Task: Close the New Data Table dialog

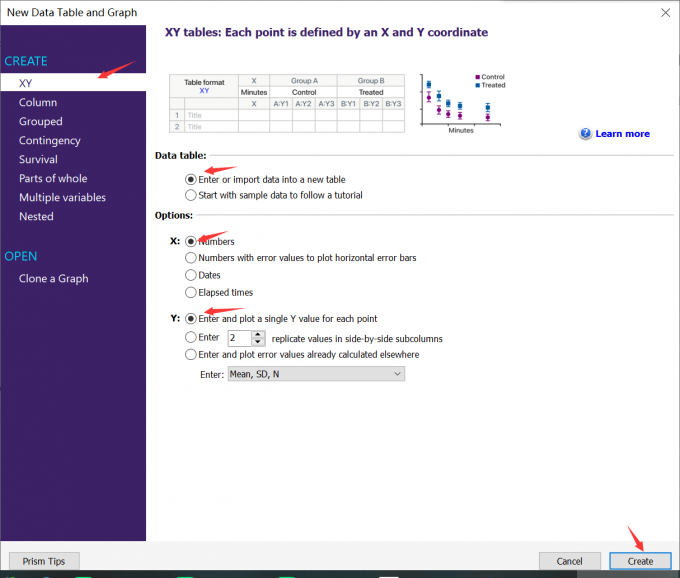Action: [665, 13]
